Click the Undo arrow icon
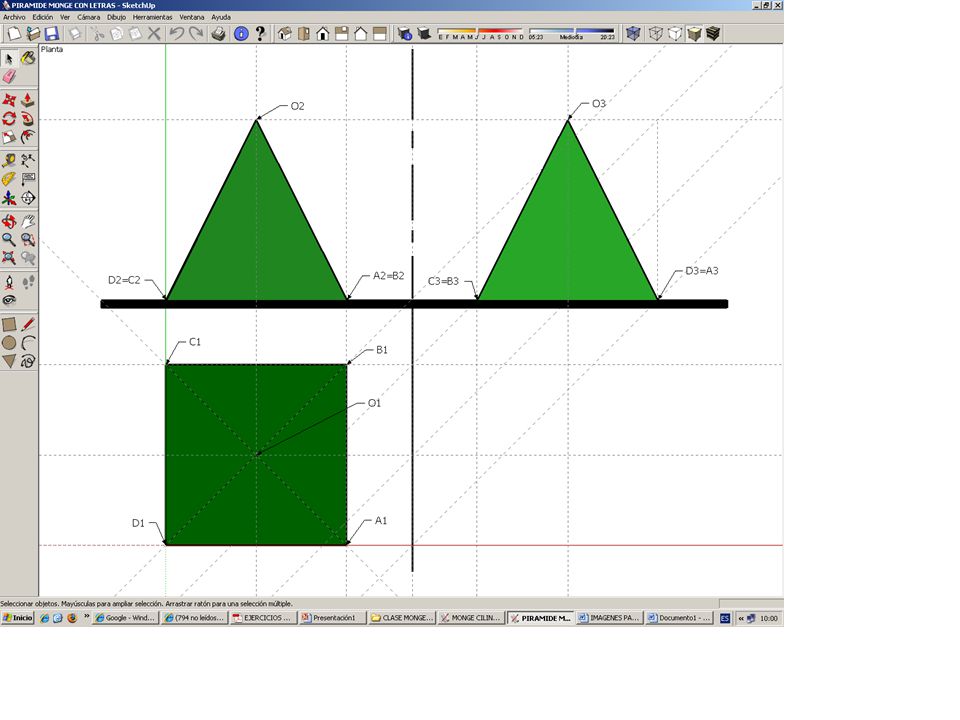 point(176,34)
